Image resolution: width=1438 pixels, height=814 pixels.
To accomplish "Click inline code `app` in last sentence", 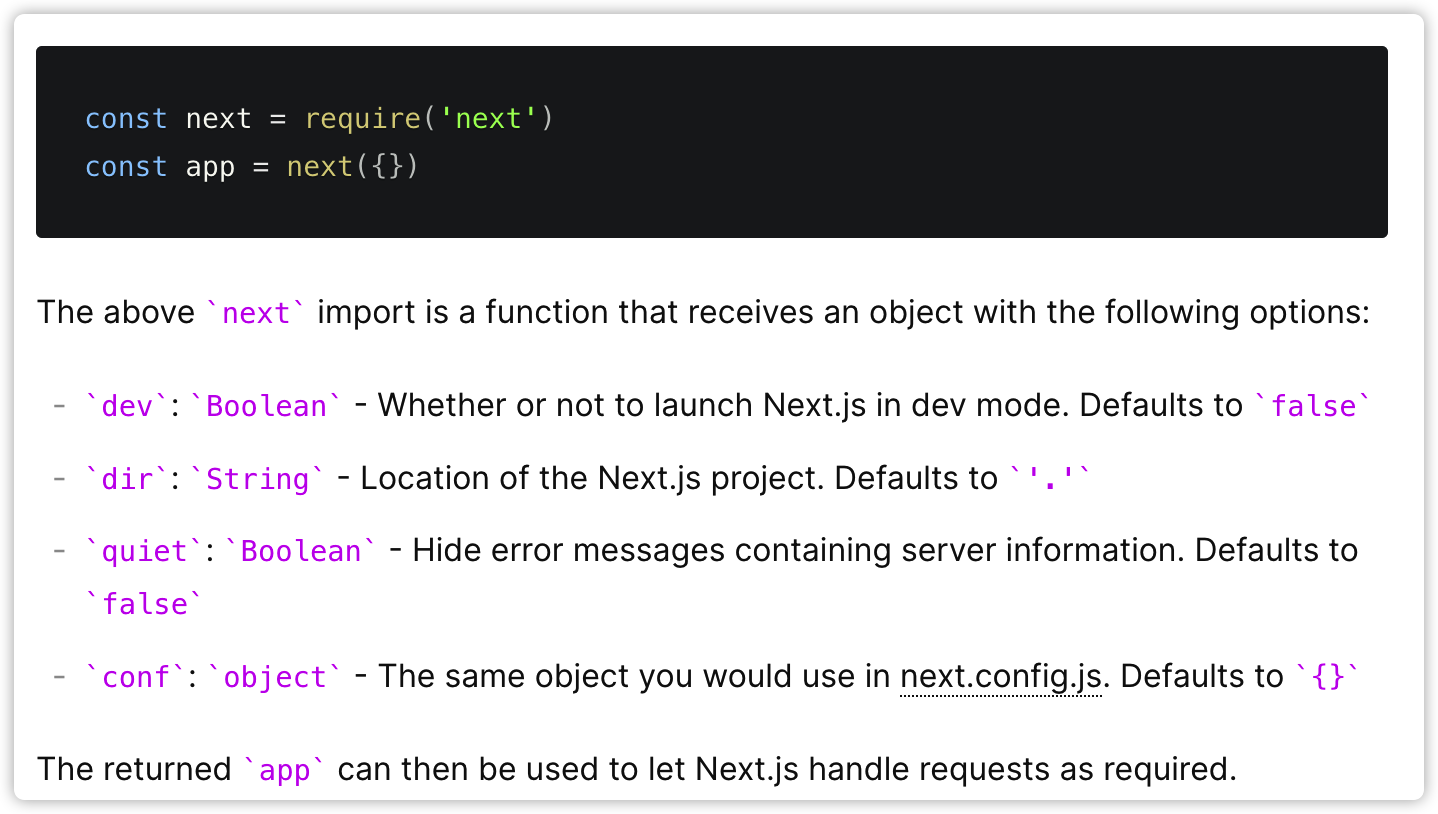I will (284, 770).
